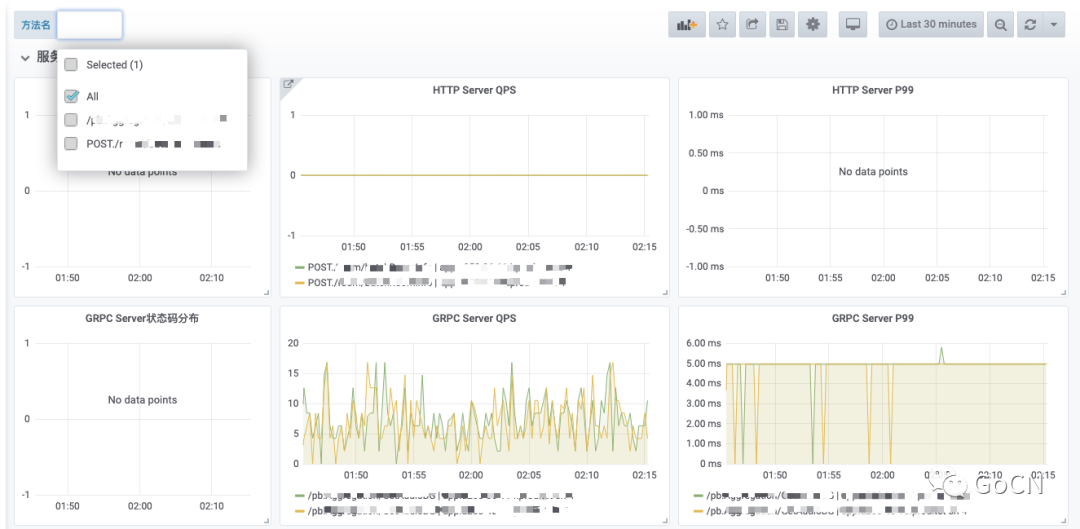Click the Add panel icon
The image size is (1080, 529).
coord(686,25)
